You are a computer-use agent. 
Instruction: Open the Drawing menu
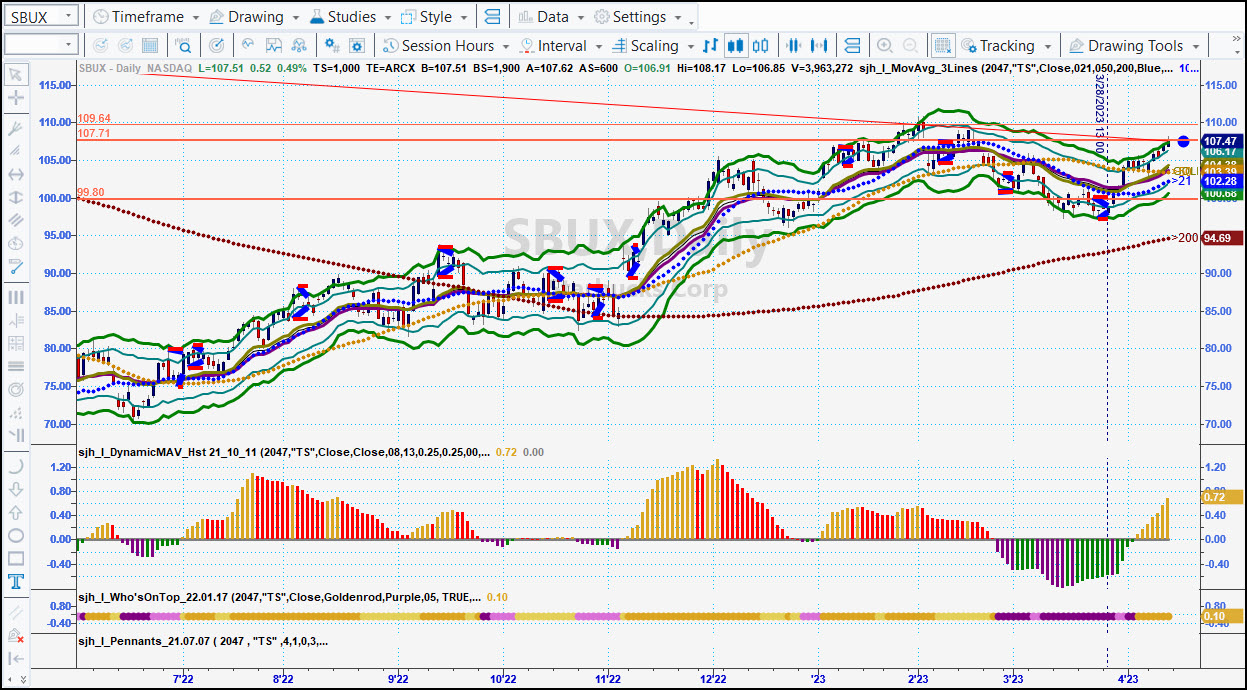pos(254,17)
